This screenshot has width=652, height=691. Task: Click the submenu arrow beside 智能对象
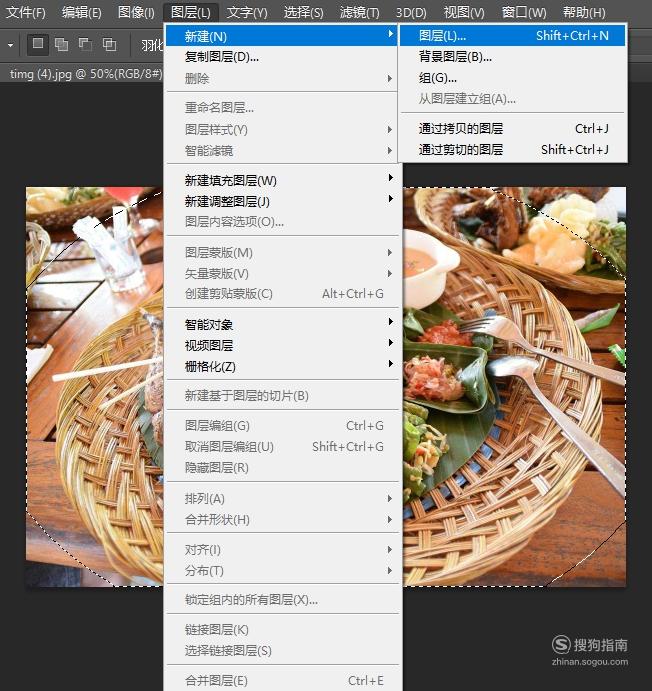(x=390, y=322)
